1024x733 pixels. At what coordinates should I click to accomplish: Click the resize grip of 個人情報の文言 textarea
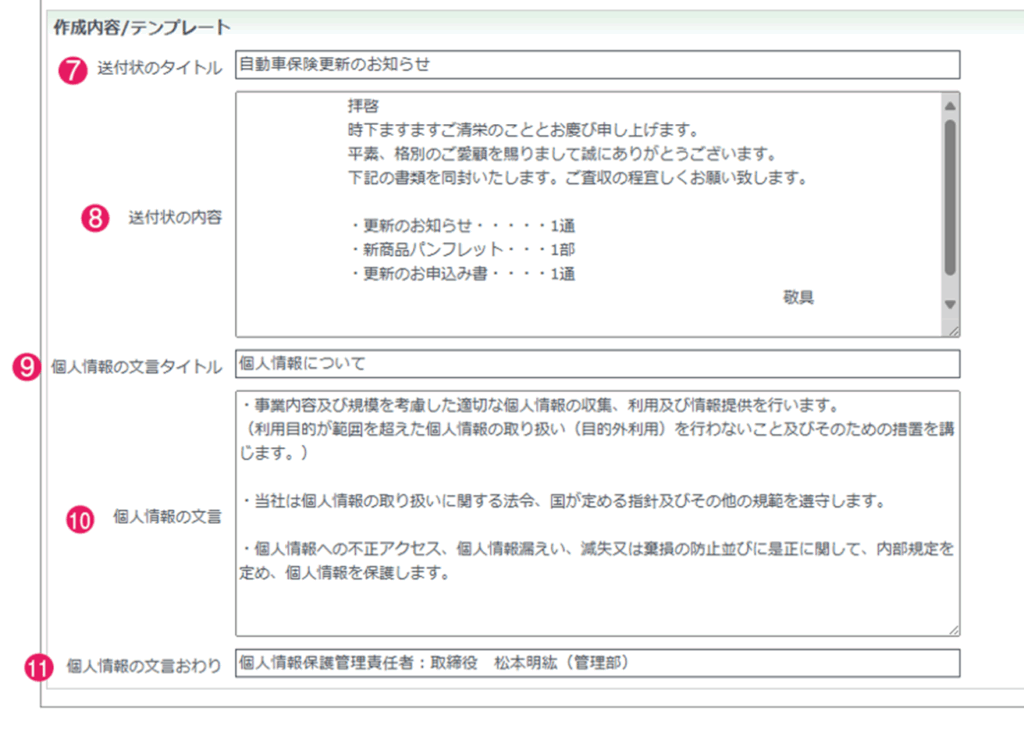(x=953, y=629)
